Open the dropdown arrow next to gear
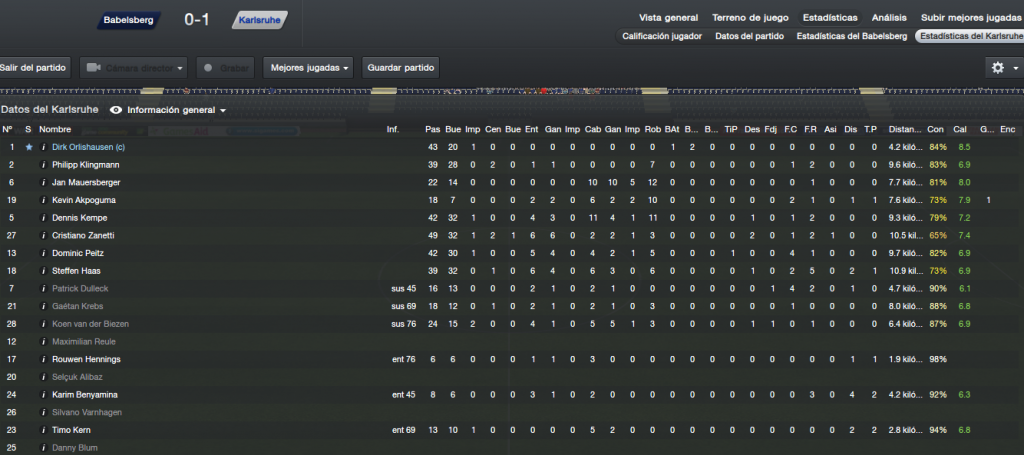 (1016, 68)
